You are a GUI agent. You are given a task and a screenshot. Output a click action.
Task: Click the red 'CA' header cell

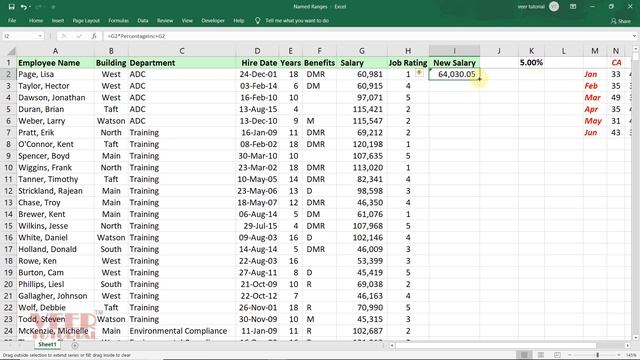click(616, 63)
